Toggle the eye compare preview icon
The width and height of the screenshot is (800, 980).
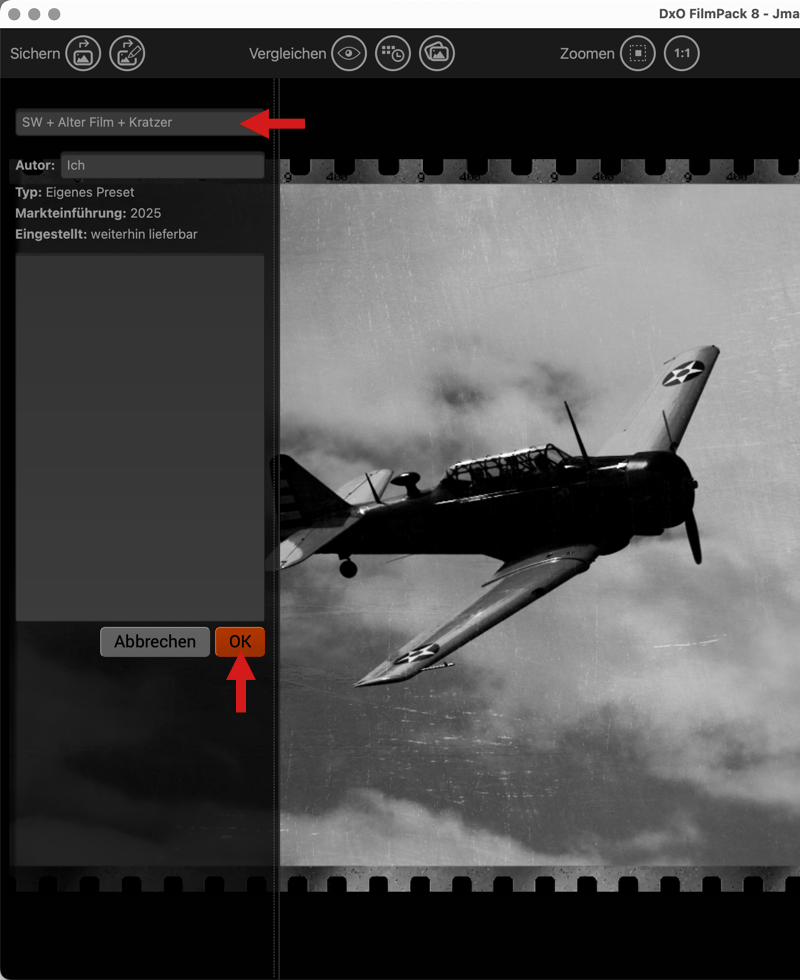click(x=349, y=54)
